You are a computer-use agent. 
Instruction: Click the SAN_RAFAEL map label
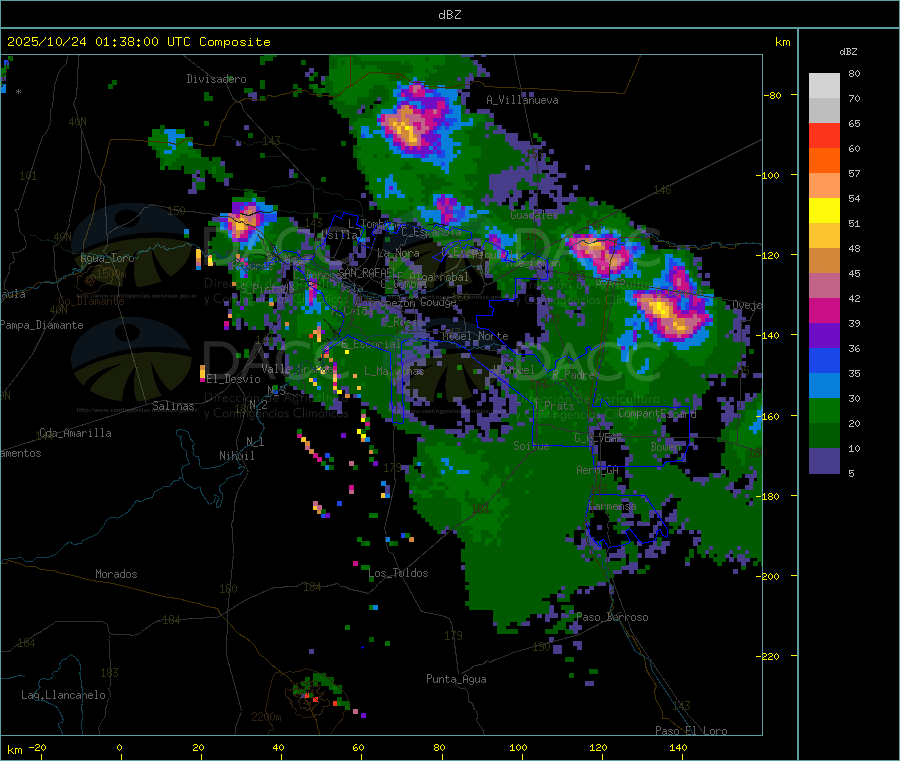click(x=368, y=273)
